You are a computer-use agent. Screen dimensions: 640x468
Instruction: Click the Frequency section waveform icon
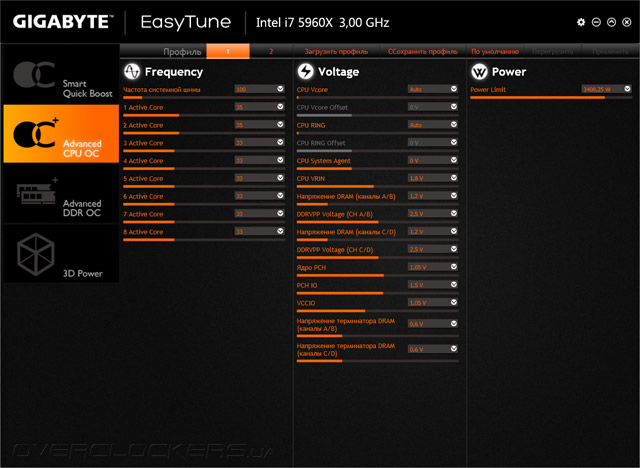point(132,71)
